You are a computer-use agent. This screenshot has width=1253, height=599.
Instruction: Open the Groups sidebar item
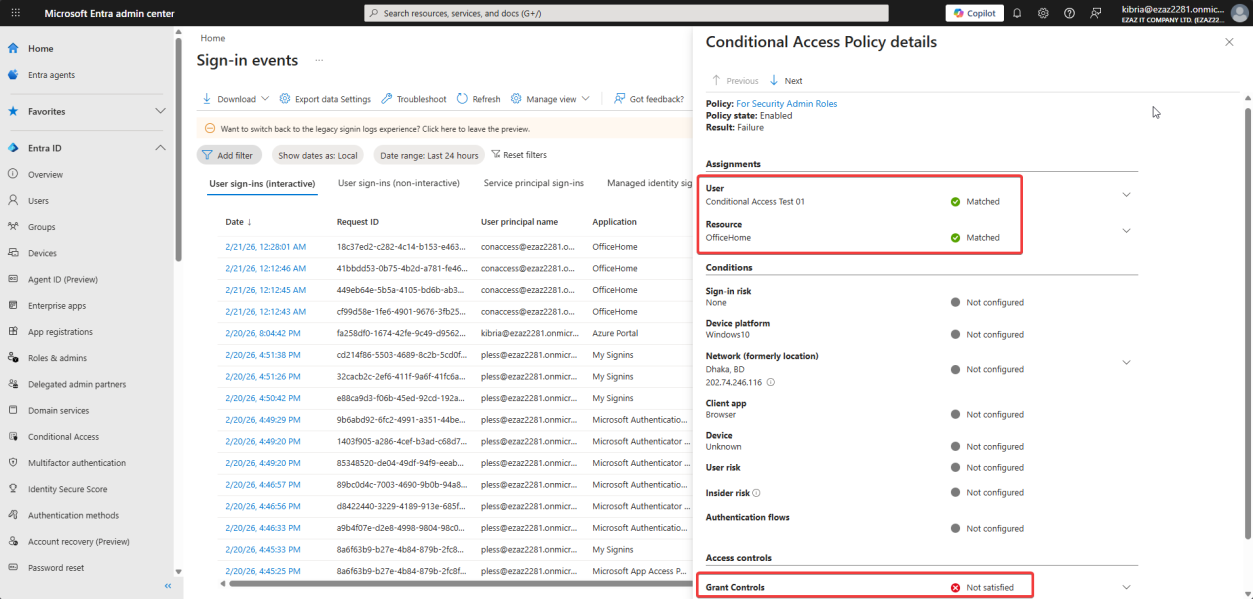[x=41, y=227]
